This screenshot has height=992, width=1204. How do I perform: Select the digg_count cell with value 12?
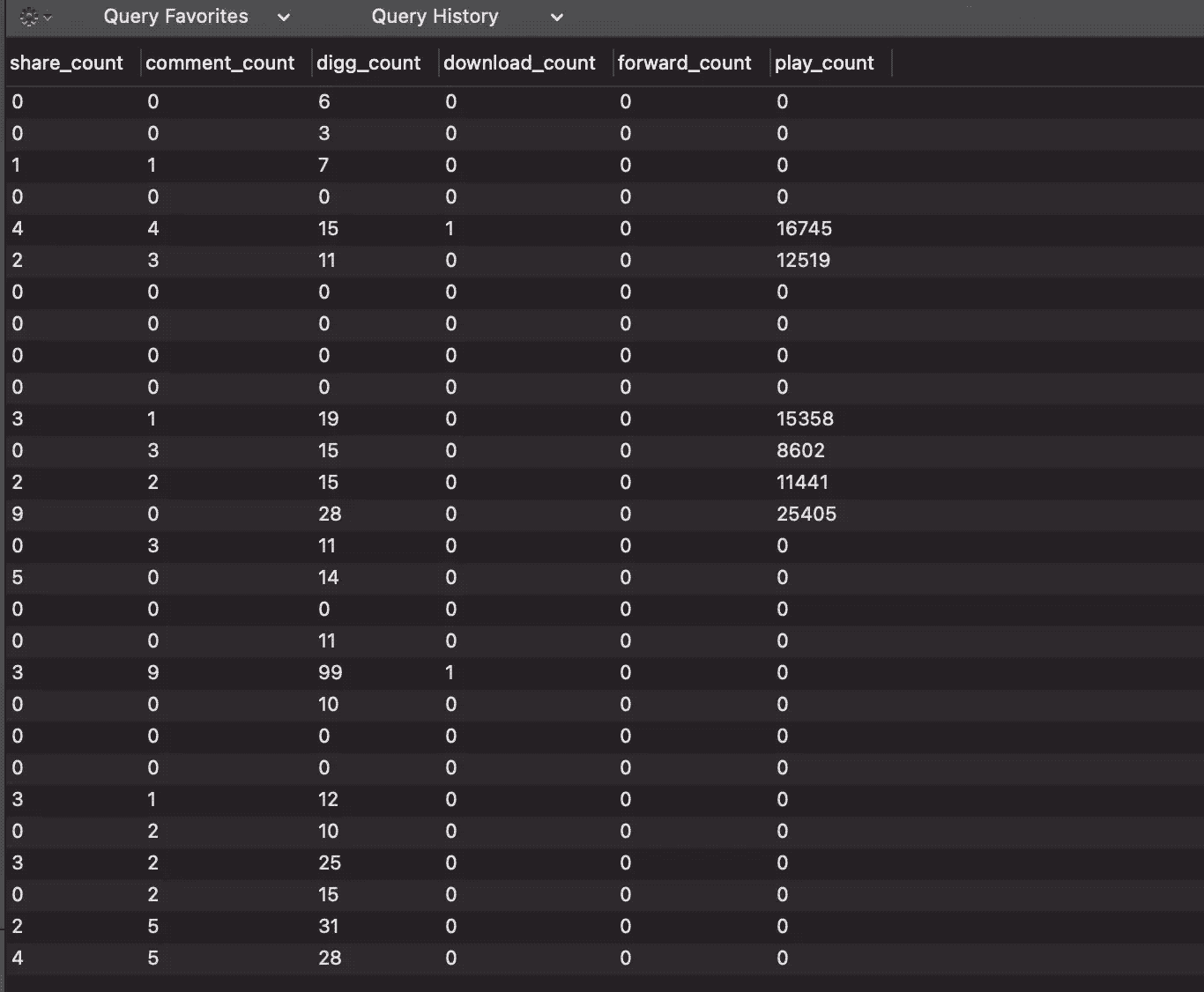click(328, 800)
